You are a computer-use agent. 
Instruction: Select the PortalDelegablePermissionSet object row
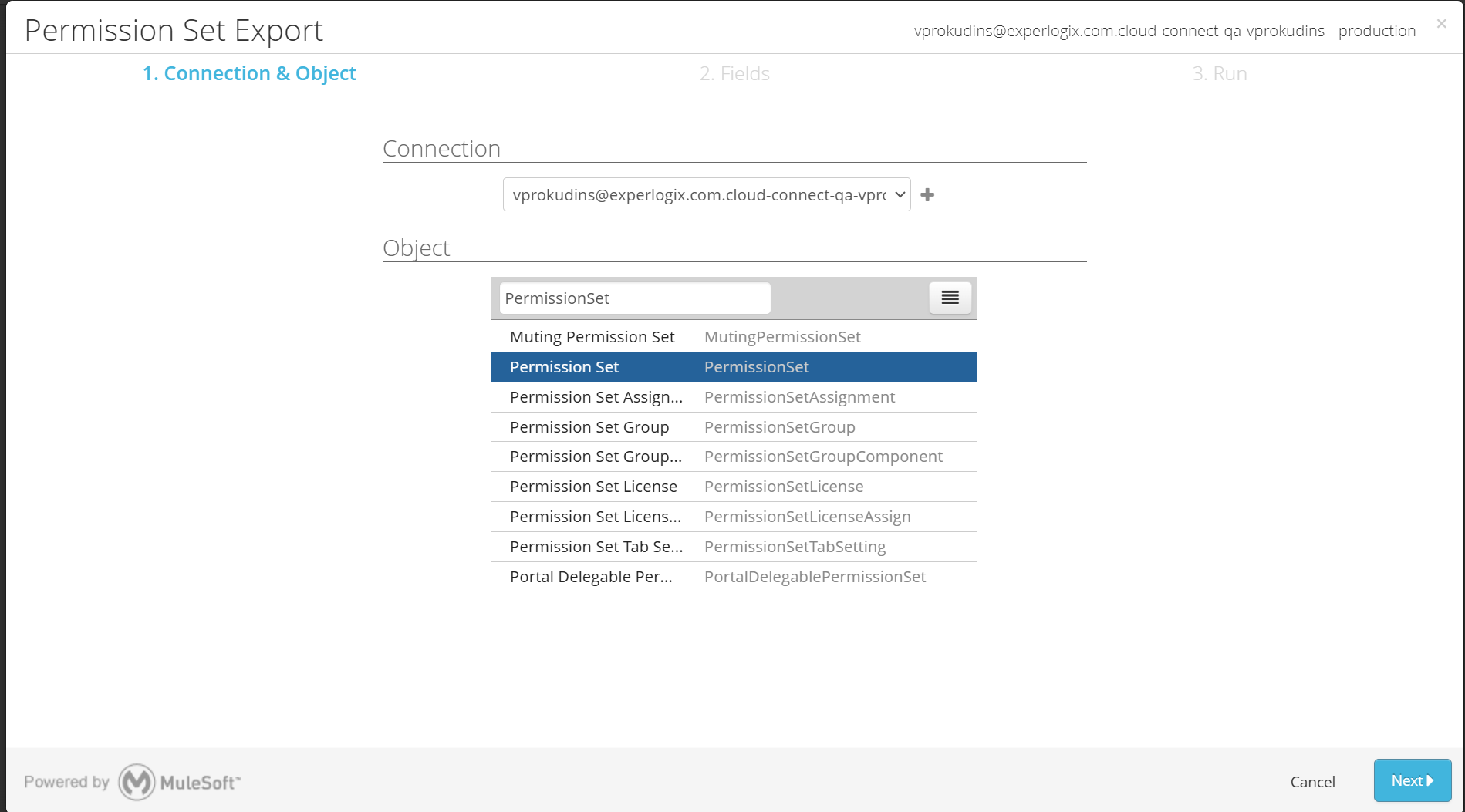pyautogui.click(x=734, y=577)
